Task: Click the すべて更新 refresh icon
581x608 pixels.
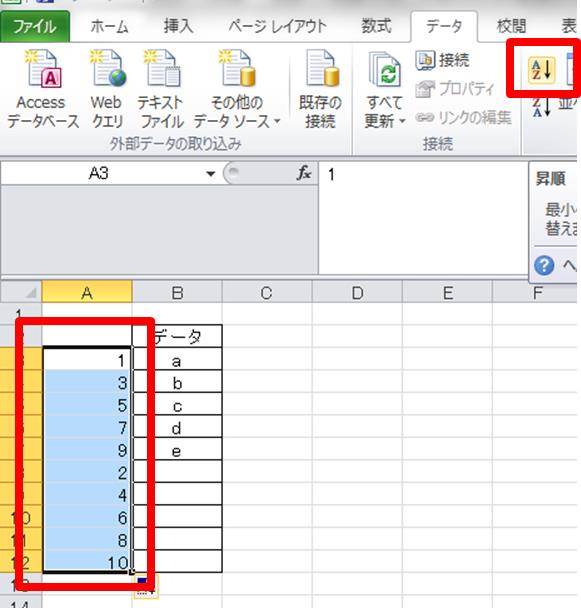Action: pyautogui.click(x=384, y=71)
